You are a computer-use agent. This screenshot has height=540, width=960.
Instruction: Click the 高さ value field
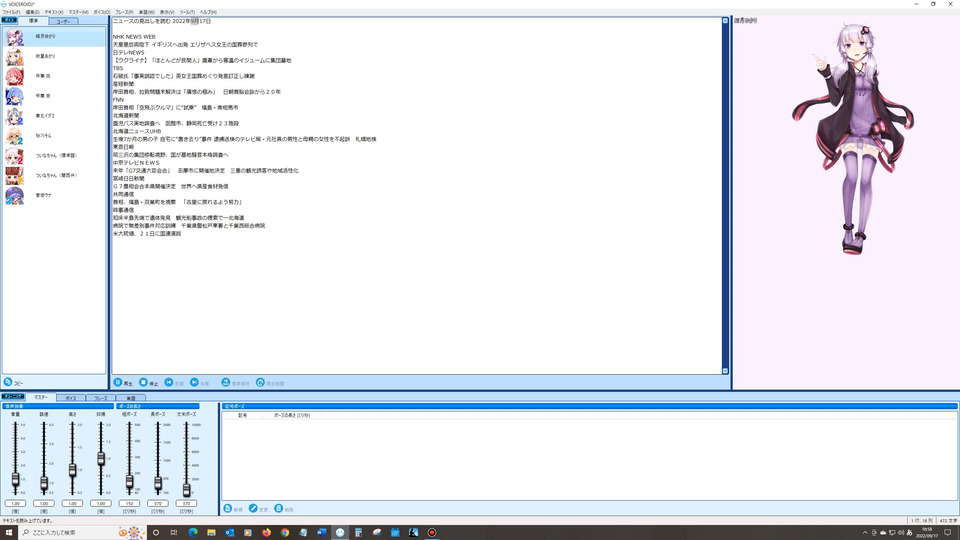pyautogui.click(x=72, y=503)
